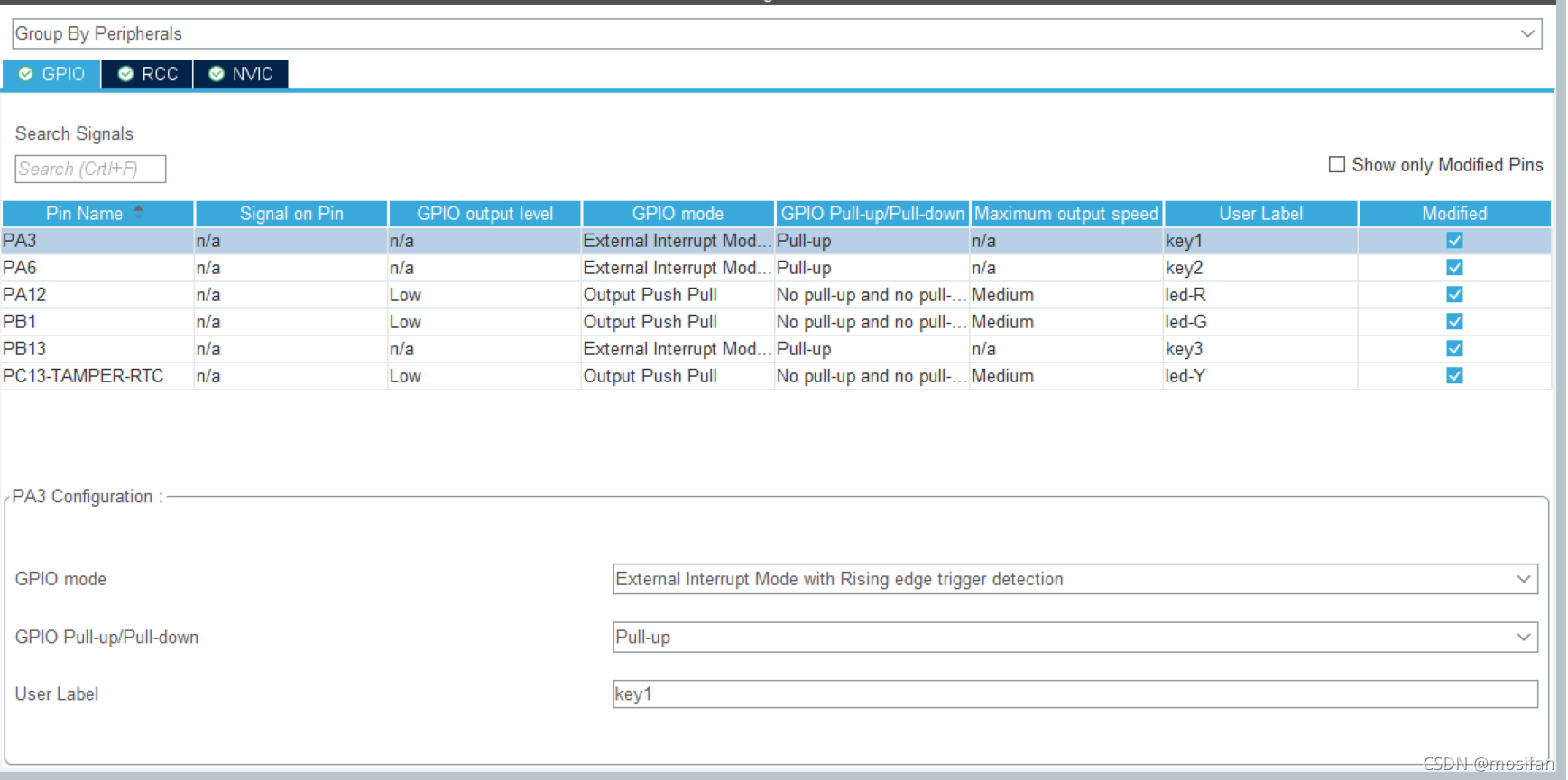Open the GPIO Pull-up/Pull-down combo box
The width and height of the screenshot is (1568, 780).
pos(1075,638)
